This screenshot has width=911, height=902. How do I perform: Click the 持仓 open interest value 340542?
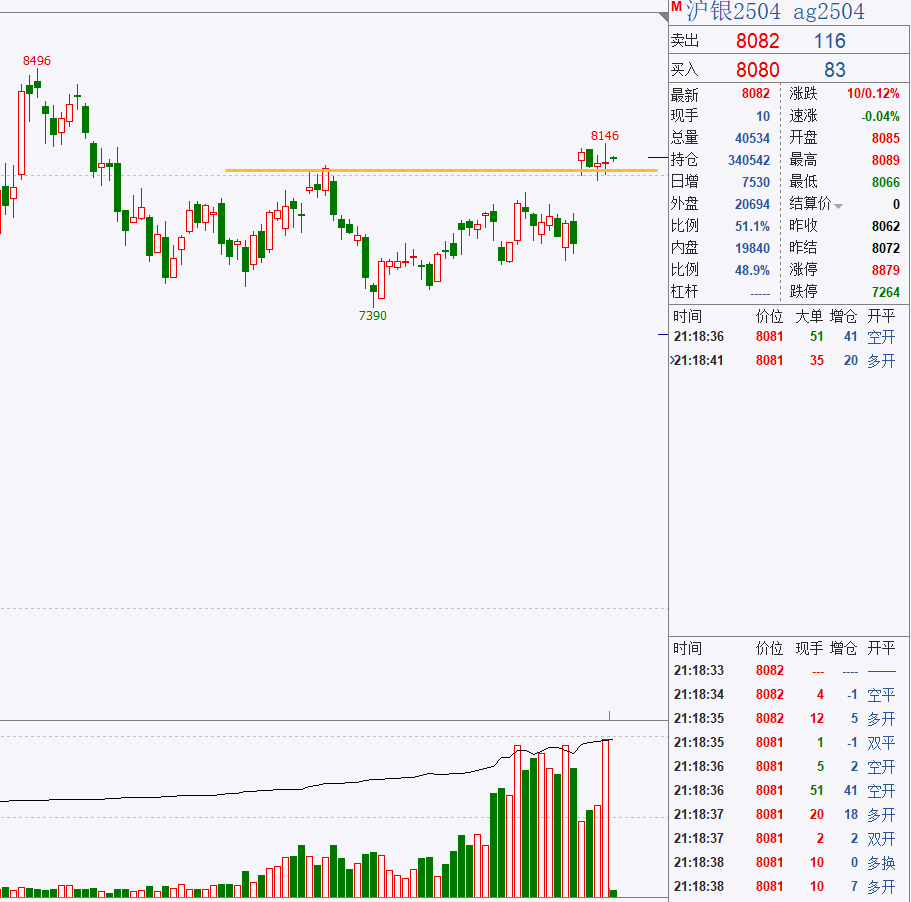pyautogui.click(x=749, y=160)
